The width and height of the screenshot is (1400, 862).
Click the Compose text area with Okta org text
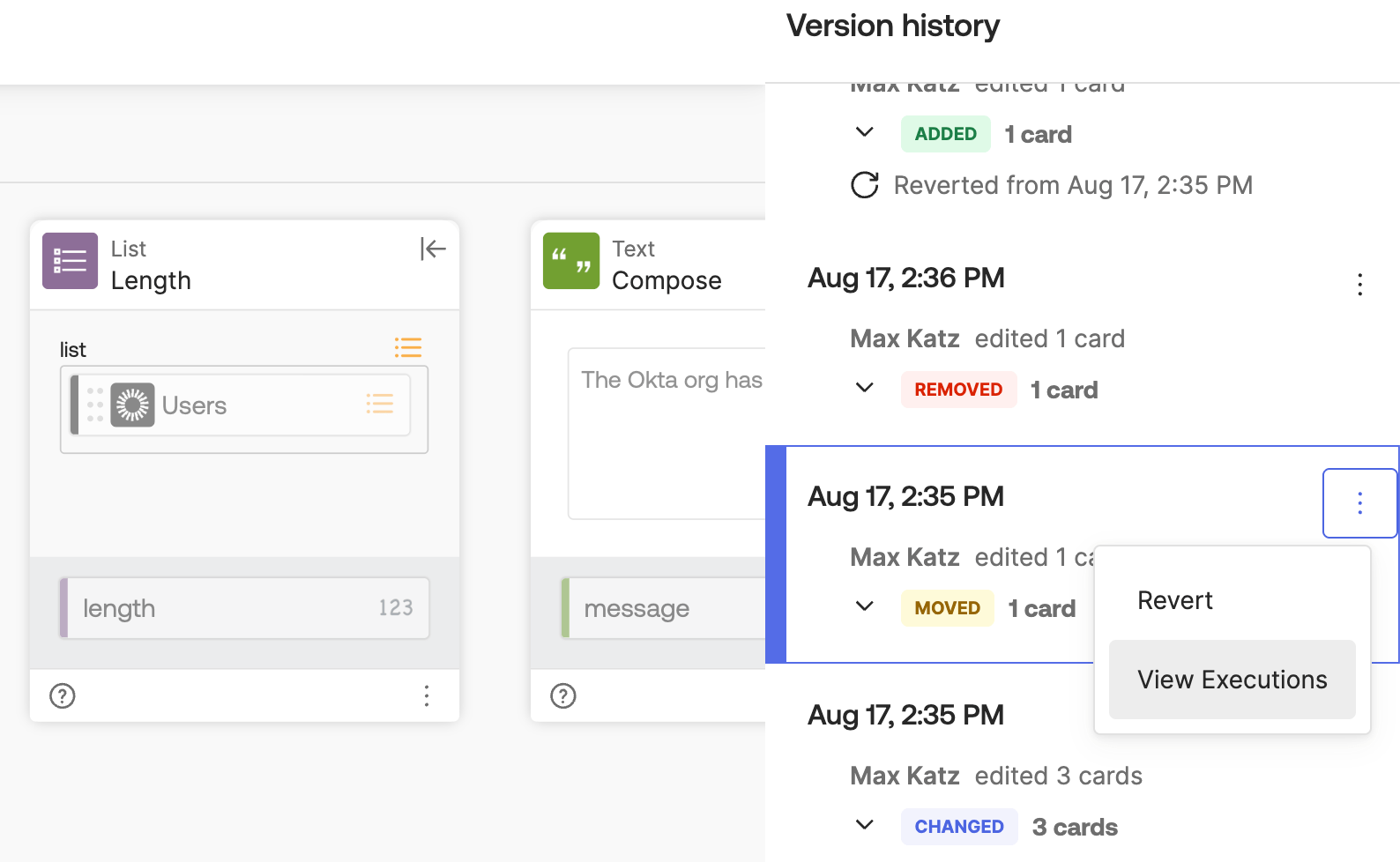click(666, 434)
